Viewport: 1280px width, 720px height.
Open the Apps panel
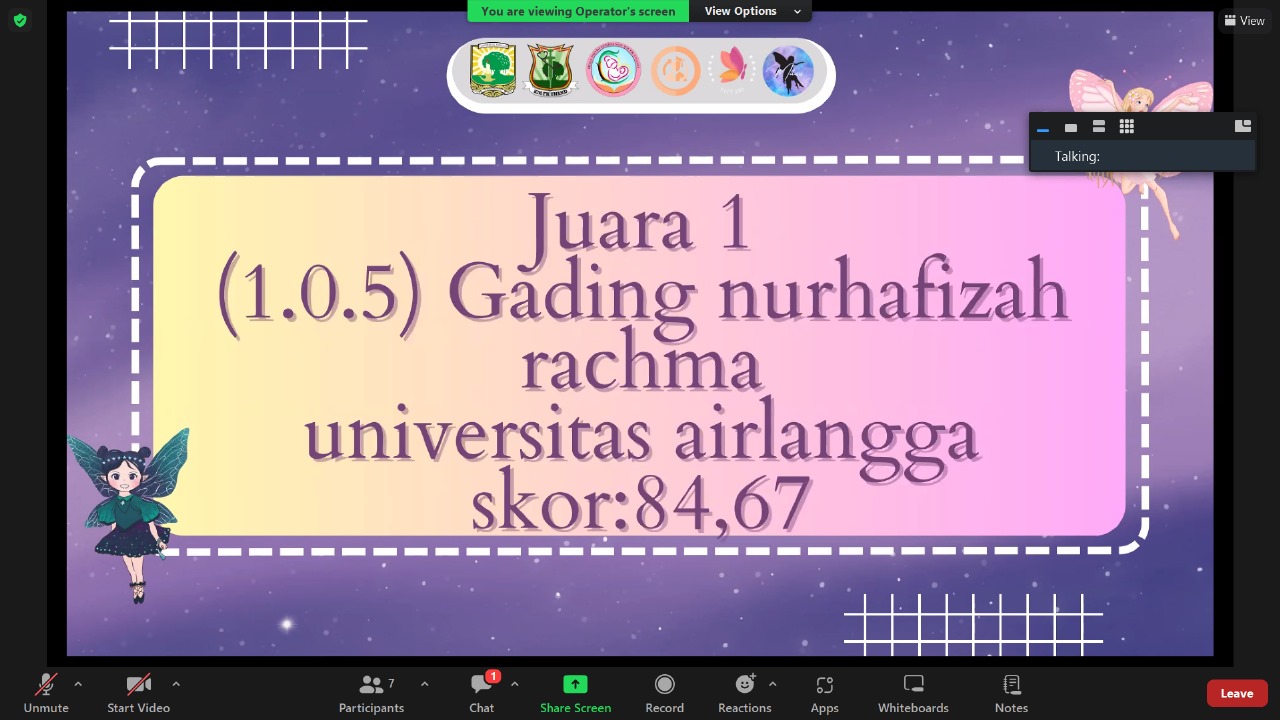824,693
